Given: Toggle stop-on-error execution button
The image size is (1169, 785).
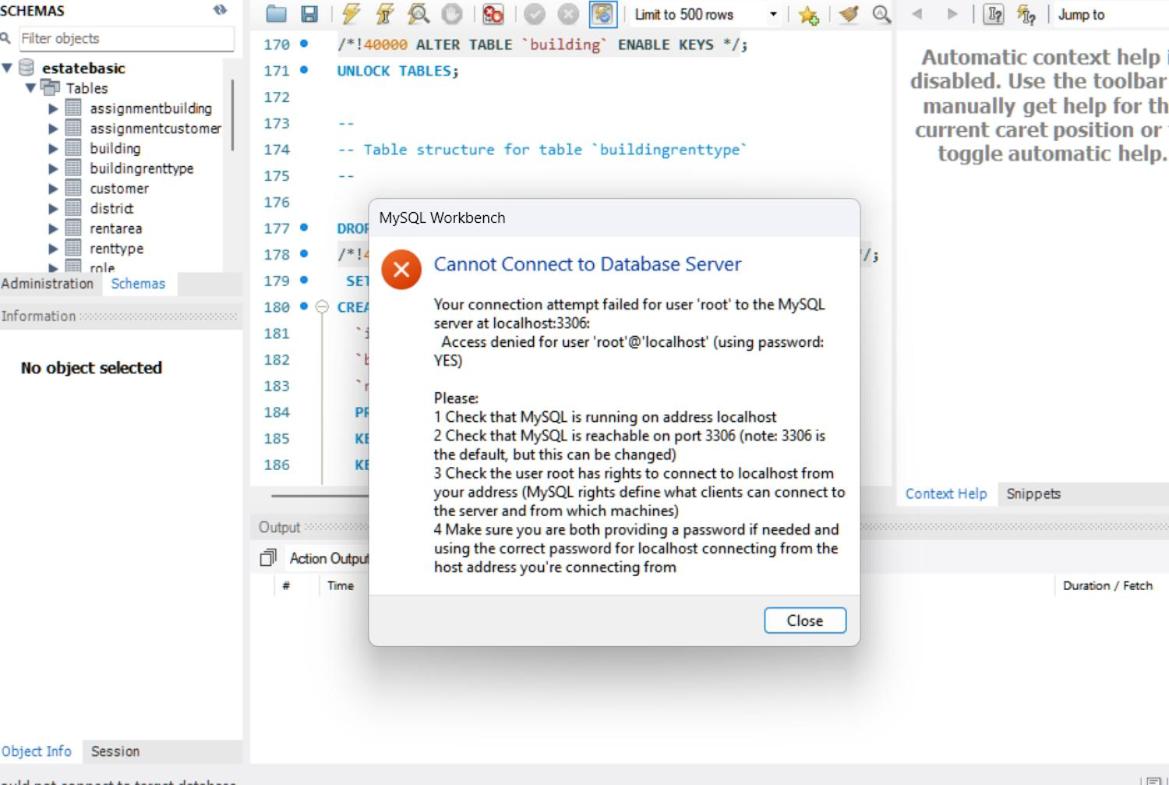Looking at the screenshot, I should tap(493, 15).
